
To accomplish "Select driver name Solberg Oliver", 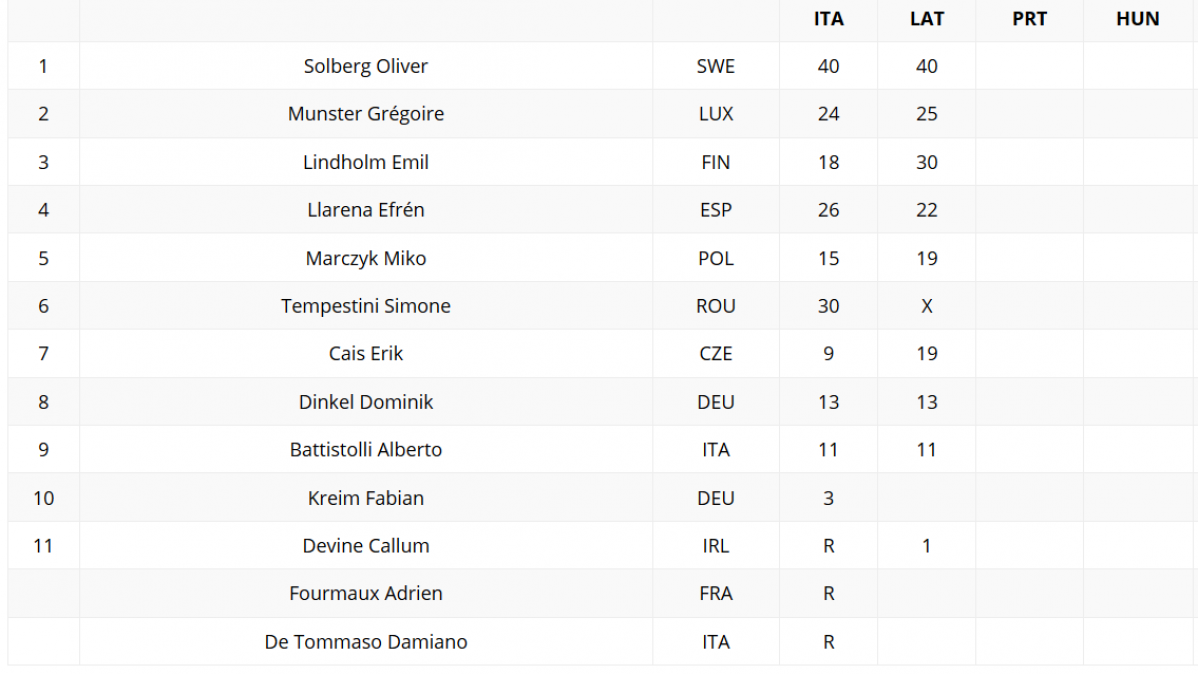I will coord(365,66).
